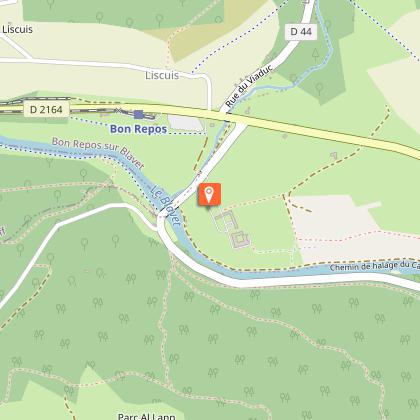Select the Bon Repos station label
Screen dimensions: 420x420
tap(138, 129)
